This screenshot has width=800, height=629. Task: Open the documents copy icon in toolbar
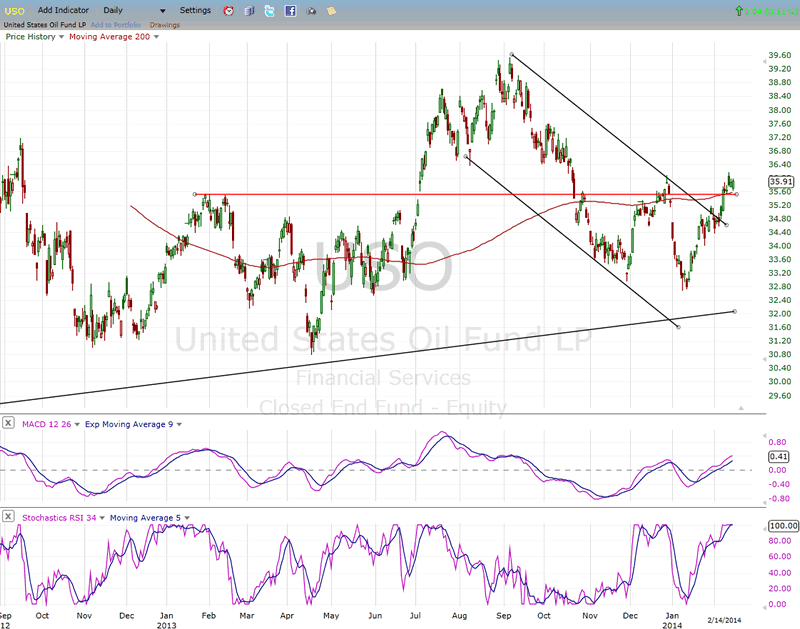250,11
